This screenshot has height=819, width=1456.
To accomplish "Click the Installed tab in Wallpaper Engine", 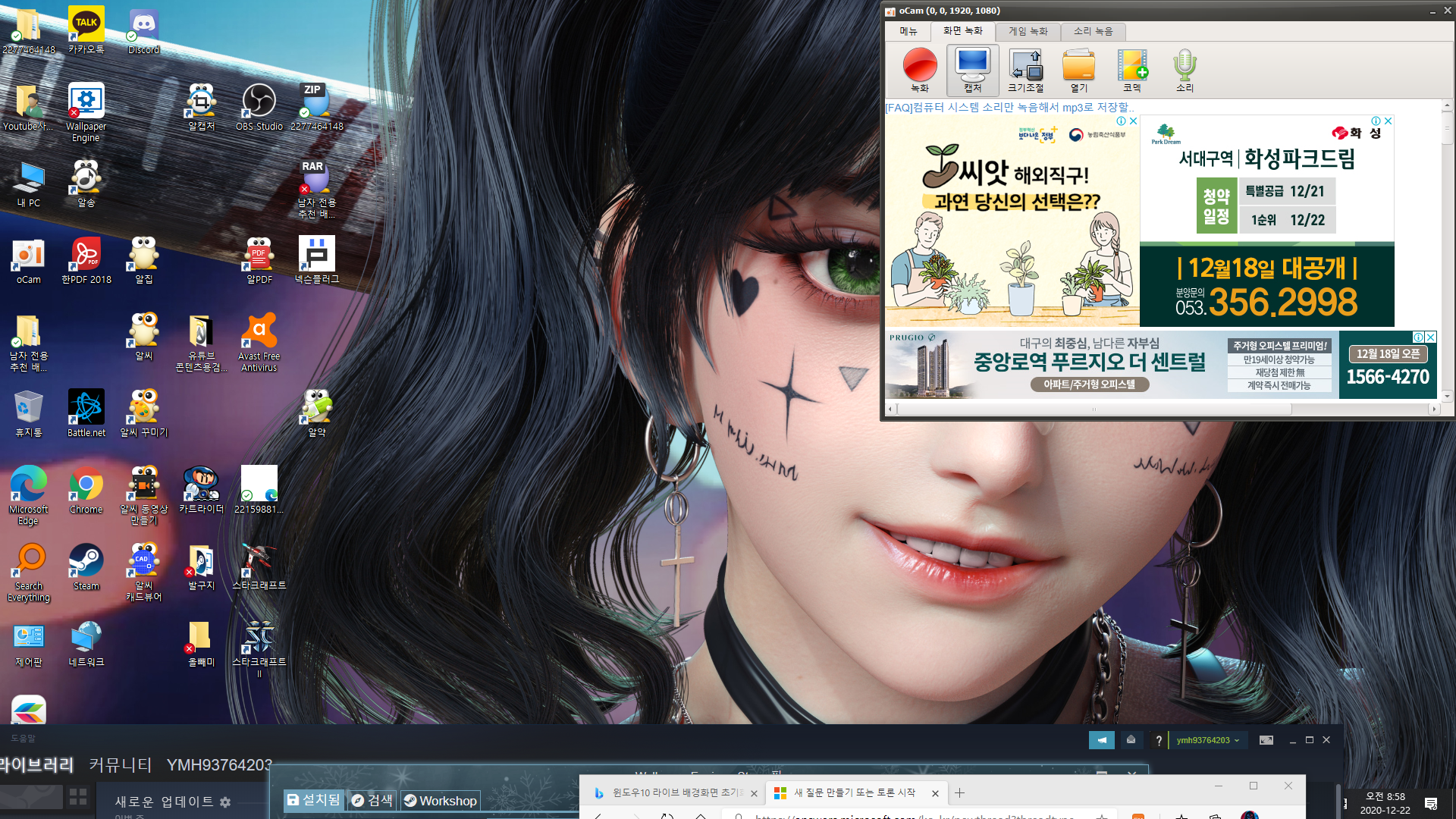I will click(x=313, y=800).
